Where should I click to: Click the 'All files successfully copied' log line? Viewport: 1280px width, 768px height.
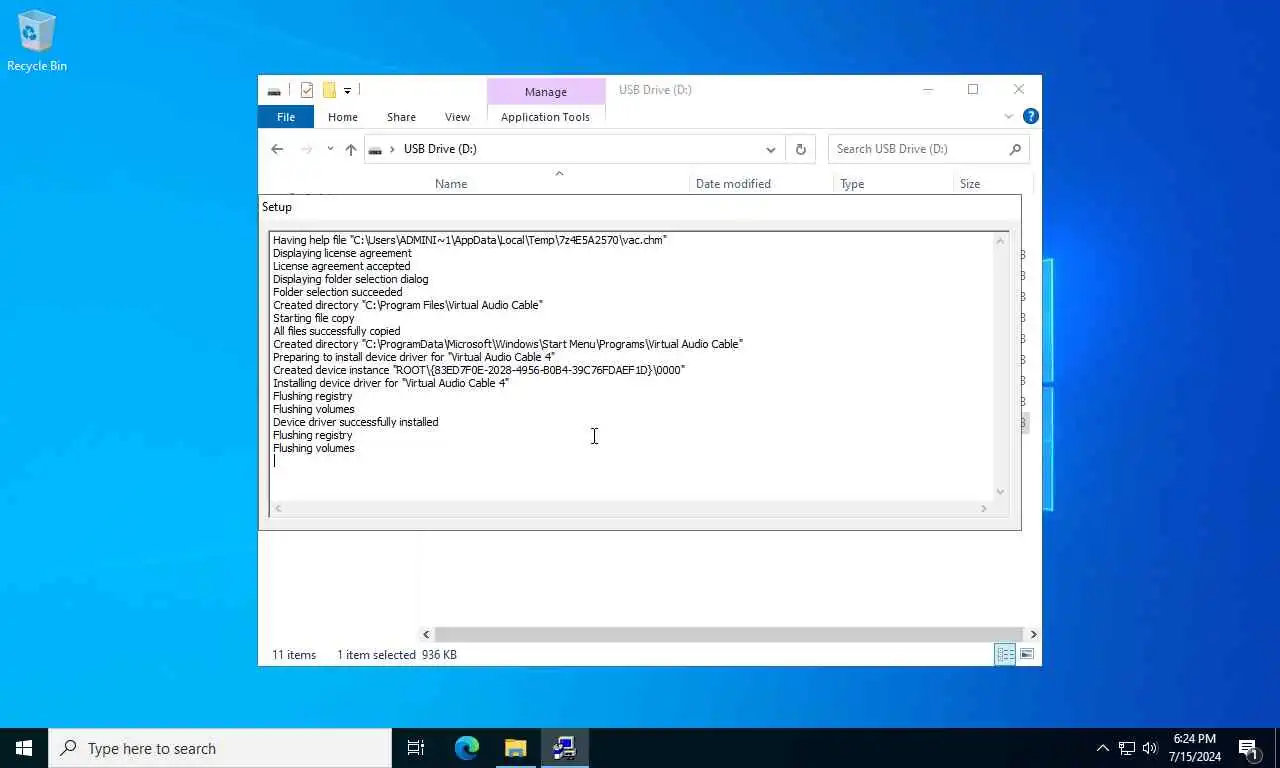click(337, 331)
